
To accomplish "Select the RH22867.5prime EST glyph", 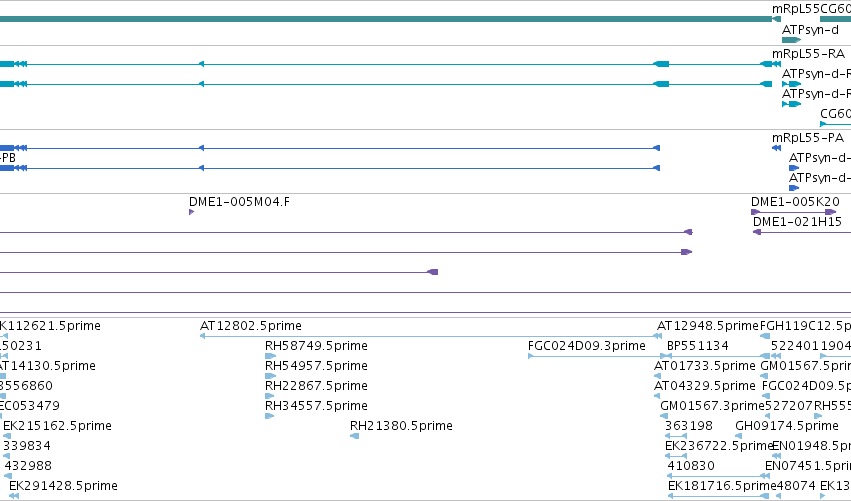I will click(x=269, y=396).
